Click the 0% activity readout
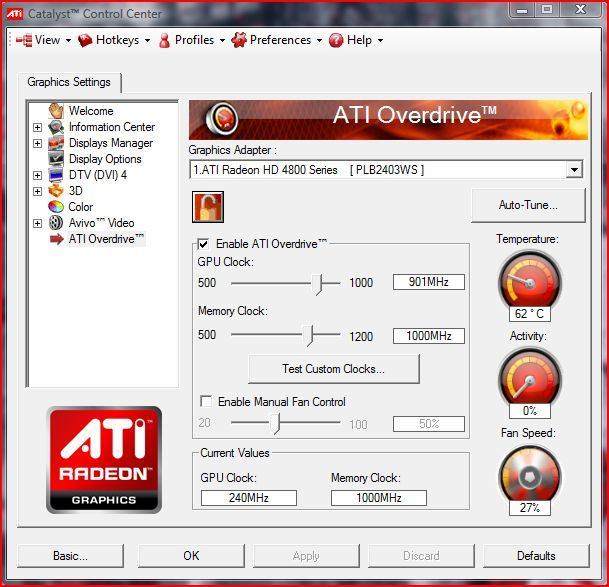Screen dimensions: 609x587 click(x=529, y=411)
